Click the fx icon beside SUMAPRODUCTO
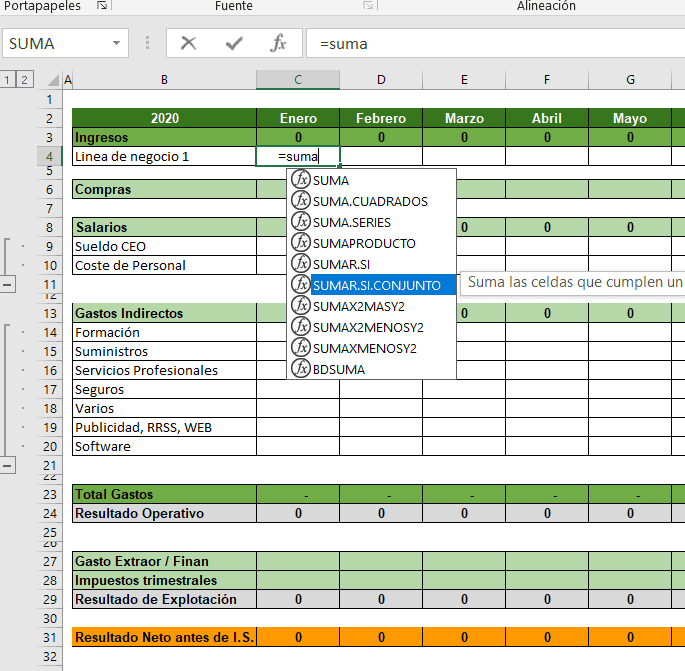Image resolution: width=685 pixels, height=671 pixels. tap(301, 242)
